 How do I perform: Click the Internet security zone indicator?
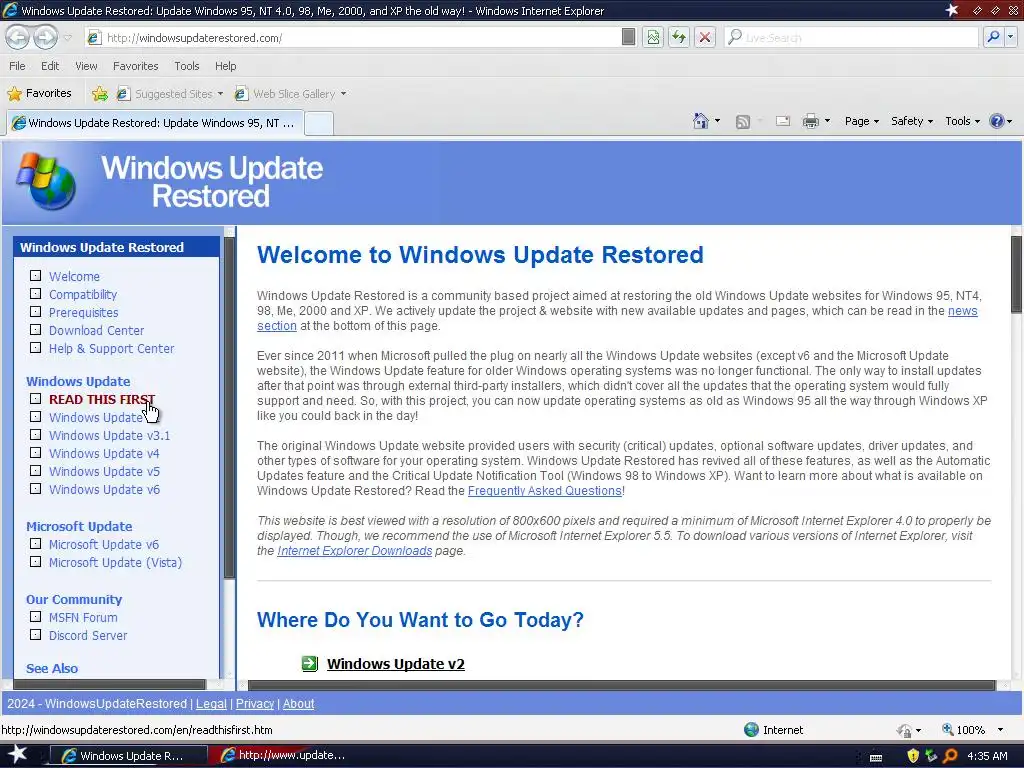pos(774,729)
